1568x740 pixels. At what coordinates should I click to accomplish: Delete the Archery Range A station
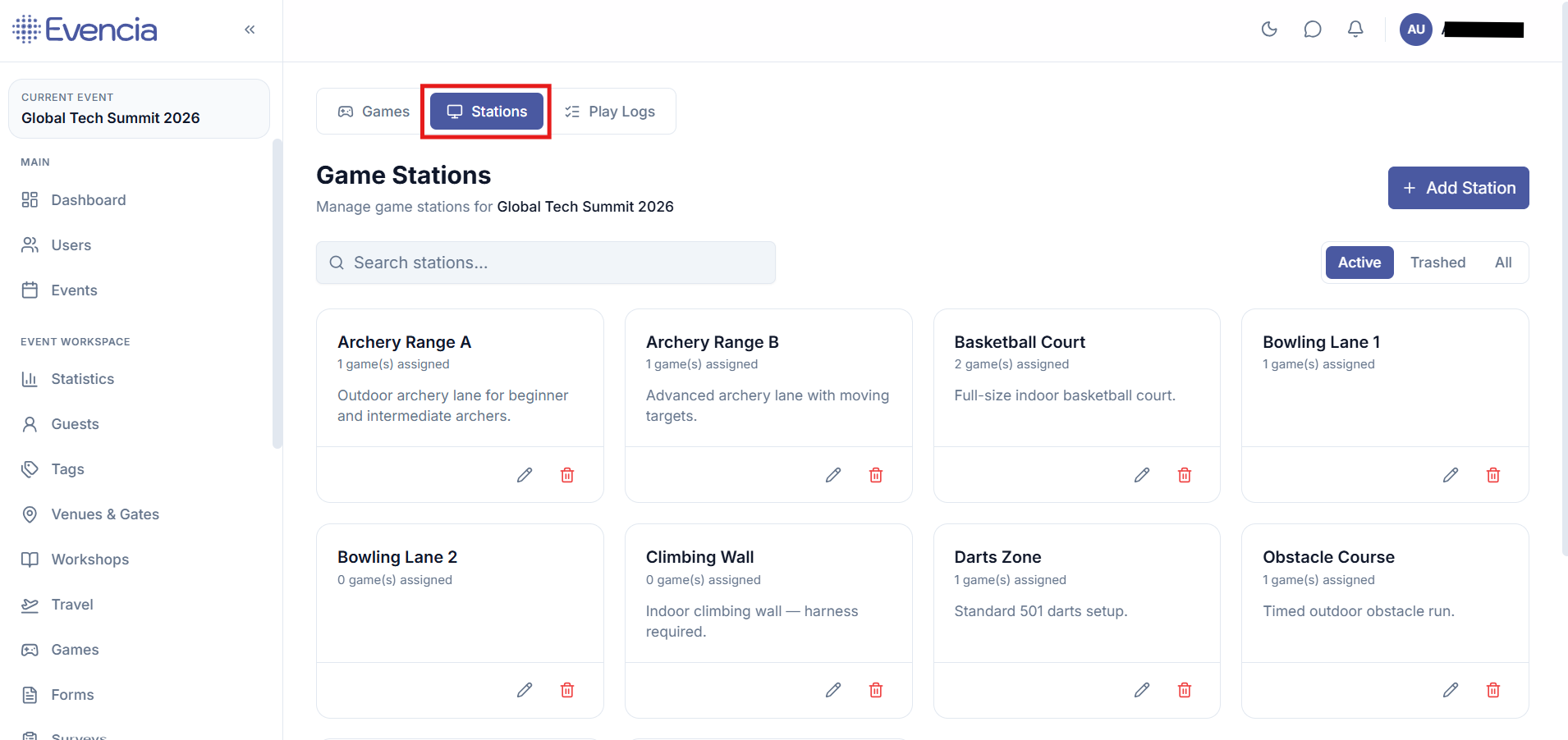tap(567, 475)
